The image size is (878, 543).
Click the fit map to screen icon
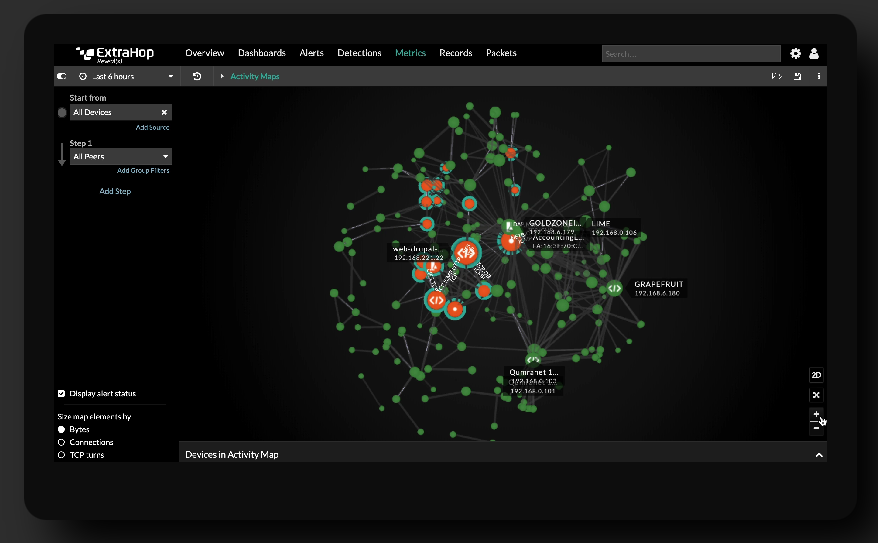816,395
